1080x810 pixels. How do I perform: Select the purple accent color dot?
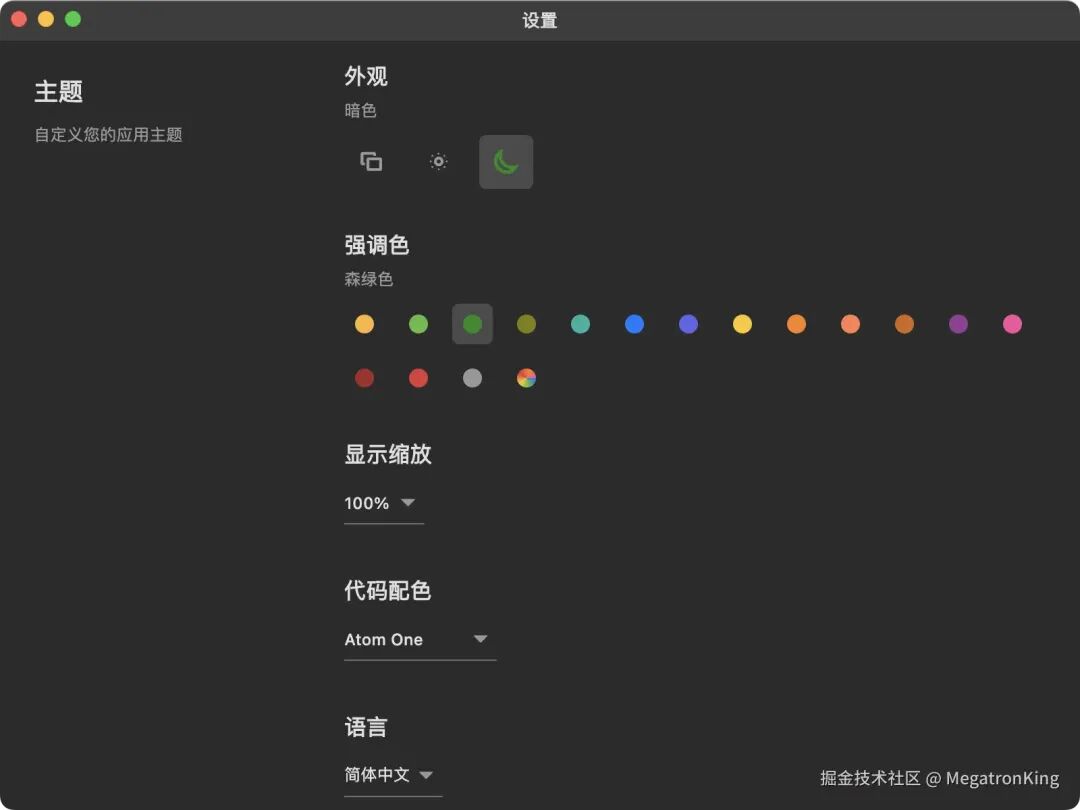tap(958, 323)
